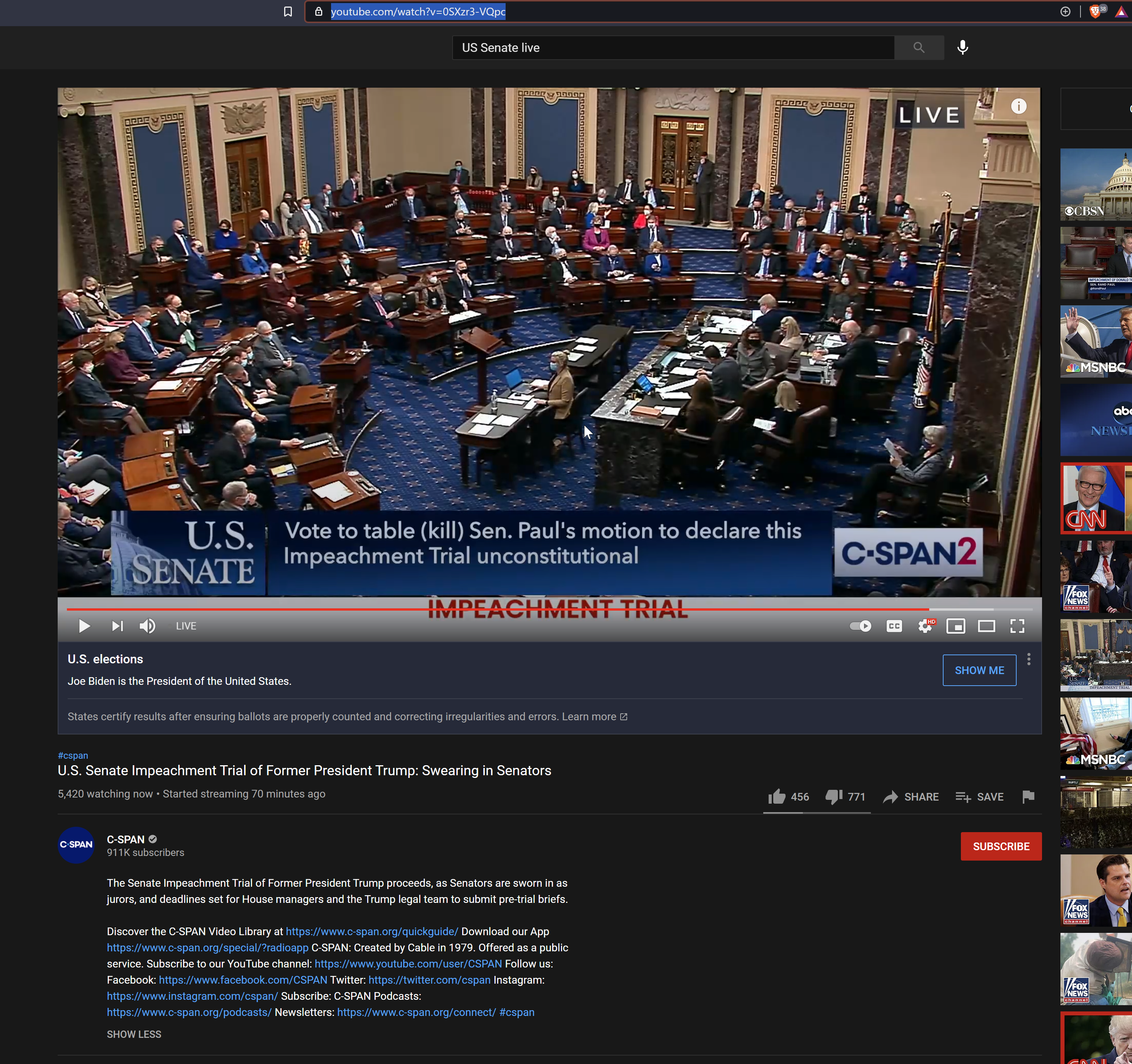Like the video
The image size is (1132, 1064).
click(x=788, y=797)
